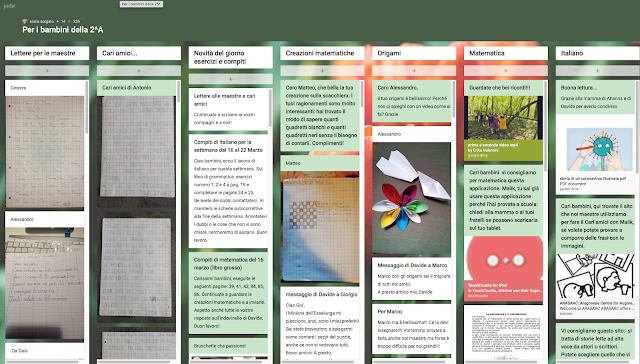
Task: Open the second notebook page photo in Cari amici
Action: (137, 267)
